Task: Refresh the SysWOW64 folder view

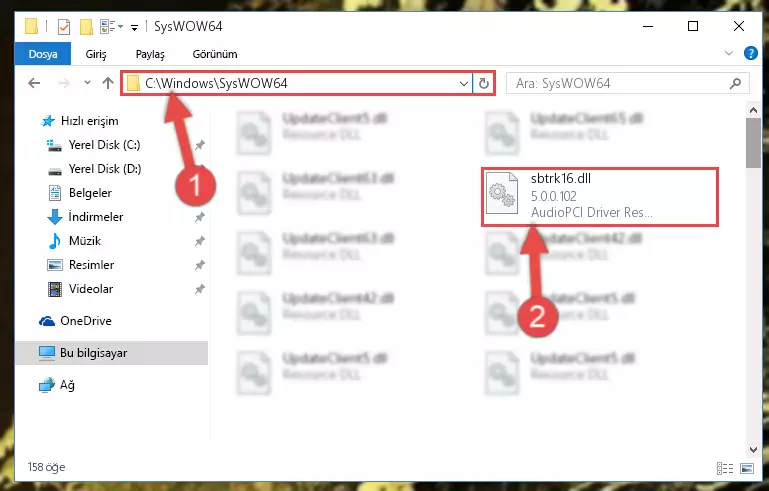Action: [x=484, y=83]
